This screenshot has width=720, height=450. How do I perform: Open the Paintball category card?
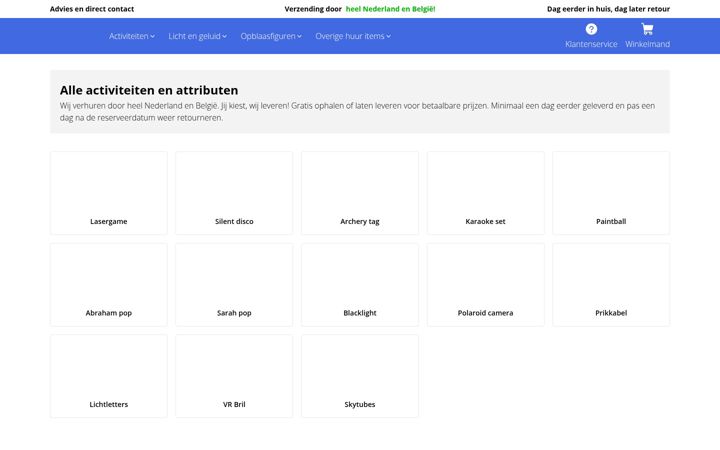click(611, 193)
